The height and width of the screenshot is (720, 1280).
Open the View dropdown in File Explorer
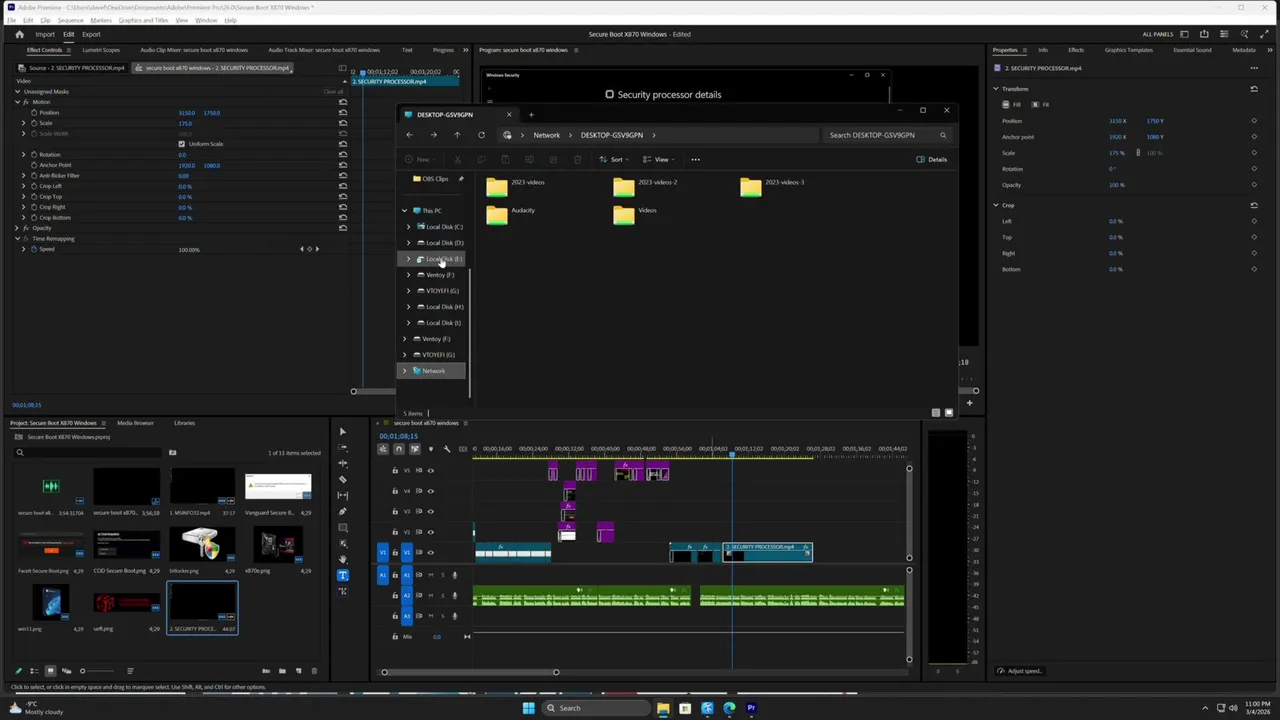tap(658, 160)
